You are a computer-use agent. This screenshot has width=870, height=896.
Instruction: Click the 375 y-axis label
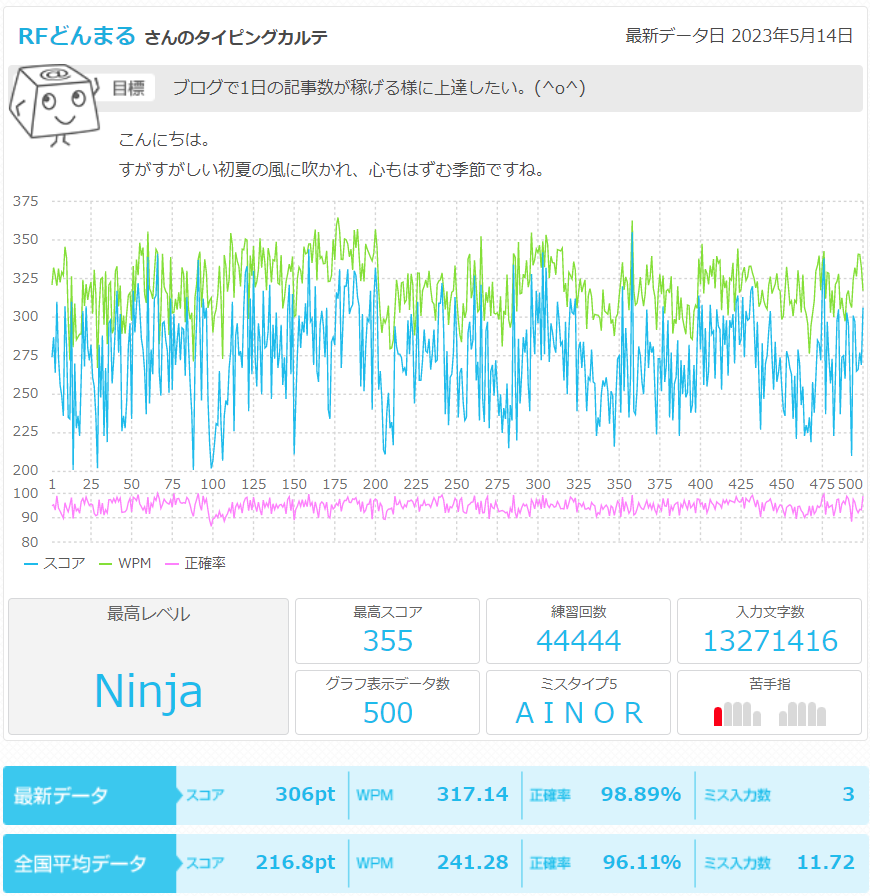tap(26, 201)
